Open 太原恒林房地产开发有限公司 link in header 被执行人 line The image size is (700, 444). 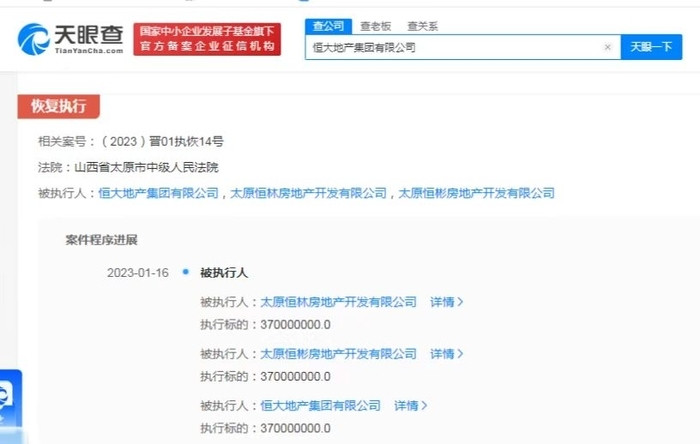(x=308, y=193)
